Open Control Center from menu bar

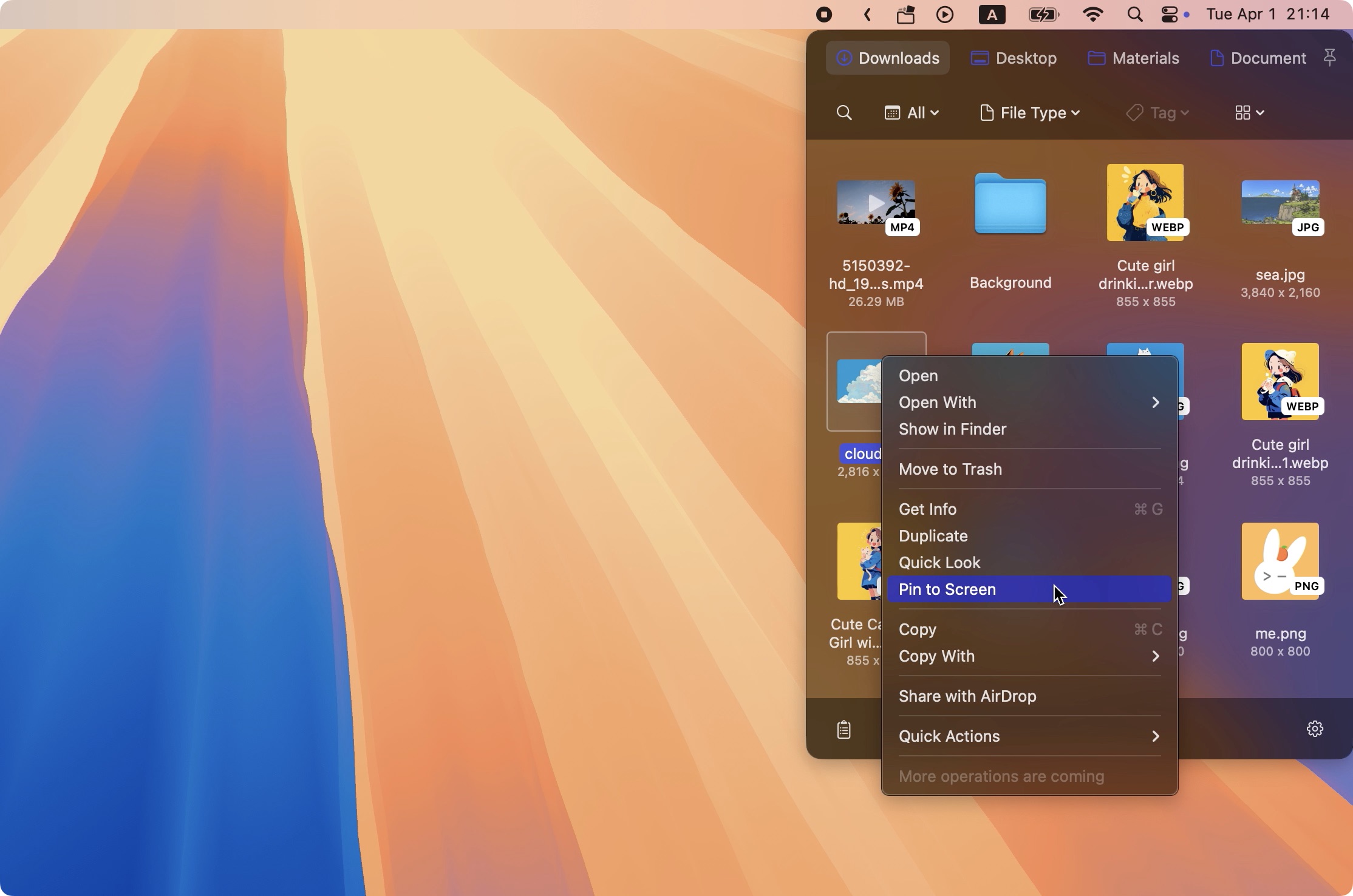(1169, 14)
